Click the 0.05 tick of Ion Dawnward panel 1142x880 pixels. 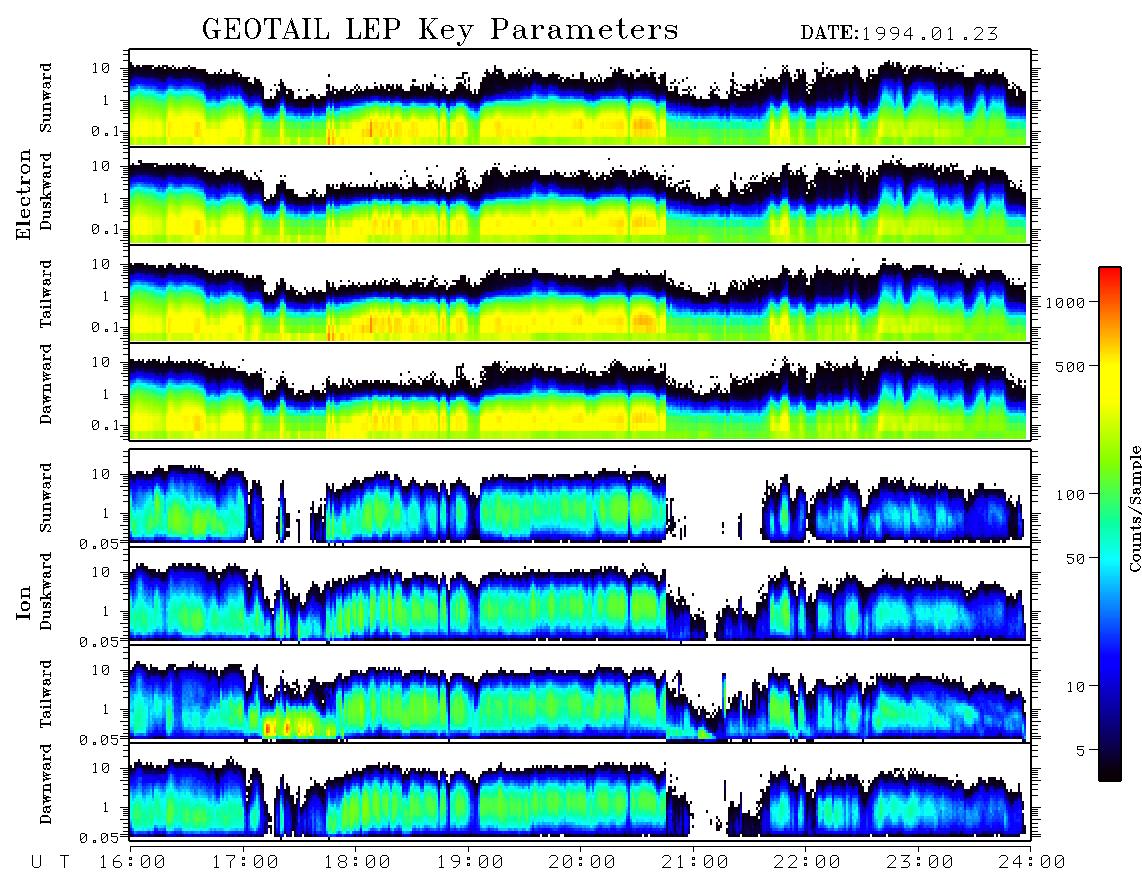(99, 838)
